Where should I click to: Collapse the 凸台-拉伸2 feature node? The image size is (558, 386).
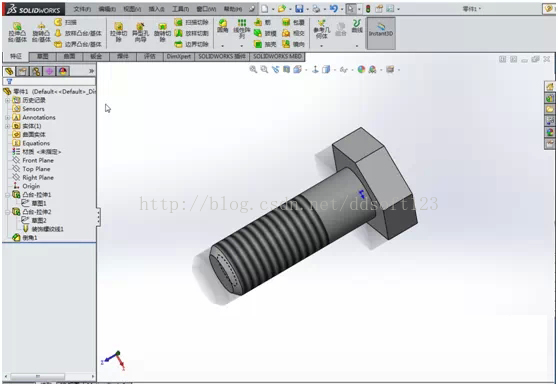click(7, 212)
